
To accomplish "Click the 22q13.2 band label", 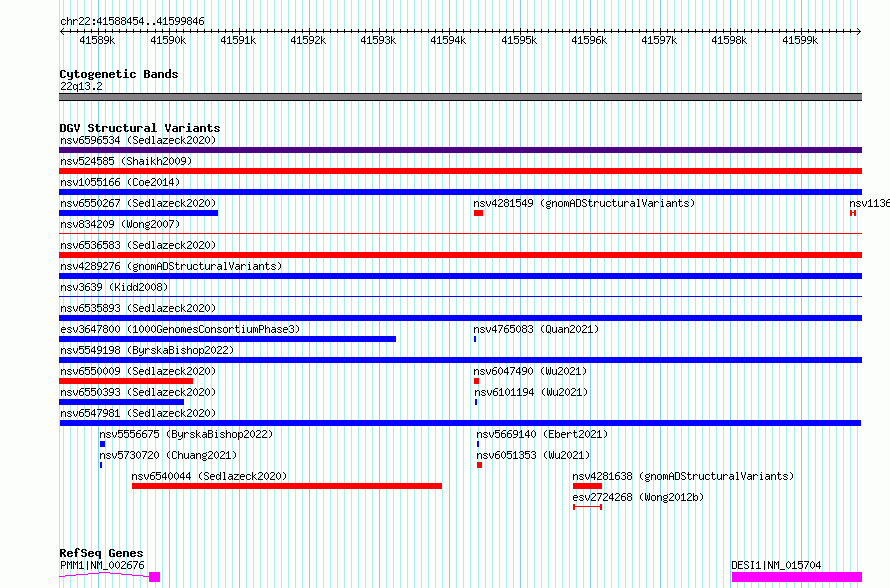I will click(81, 86).
